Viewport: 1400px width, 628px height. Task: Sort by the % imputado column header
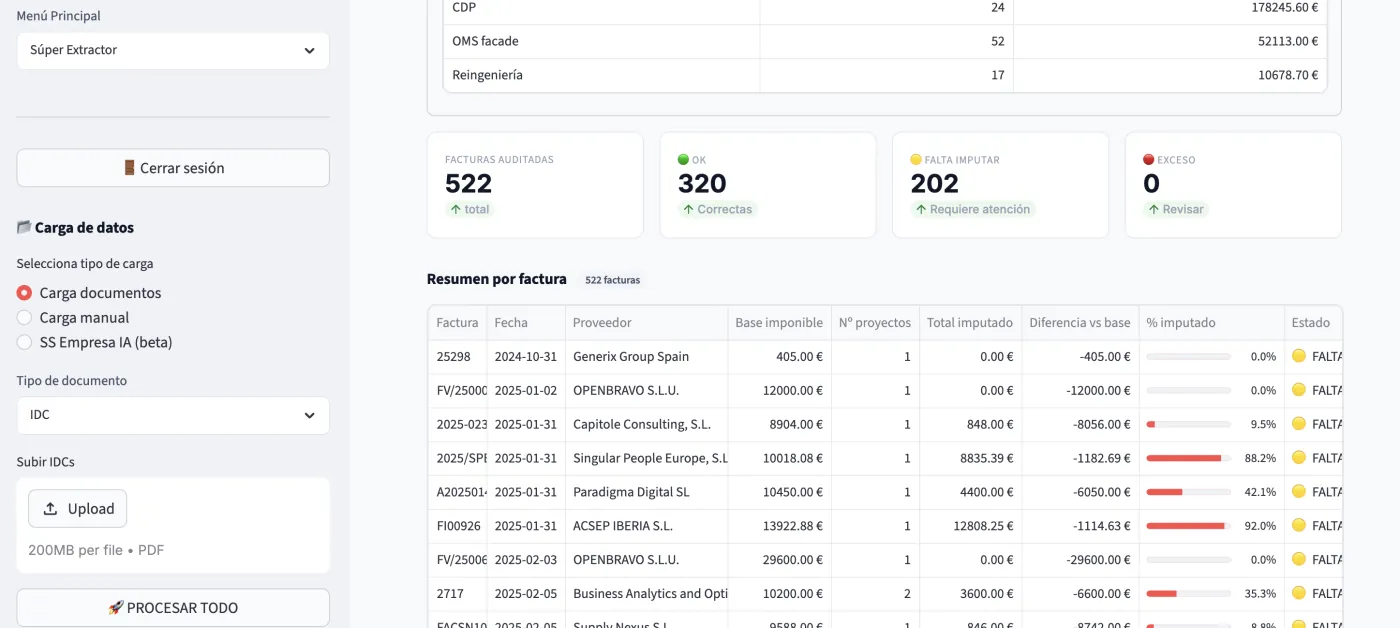coord(1212,323)
